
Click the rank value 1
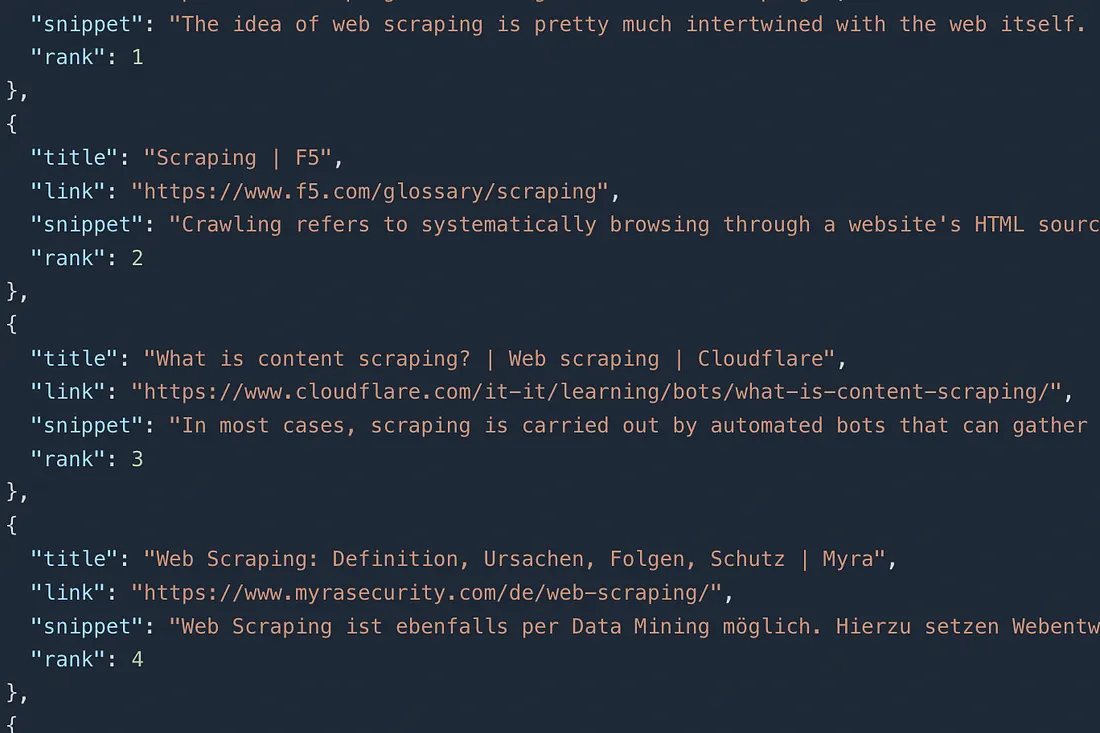pos(137,57)
